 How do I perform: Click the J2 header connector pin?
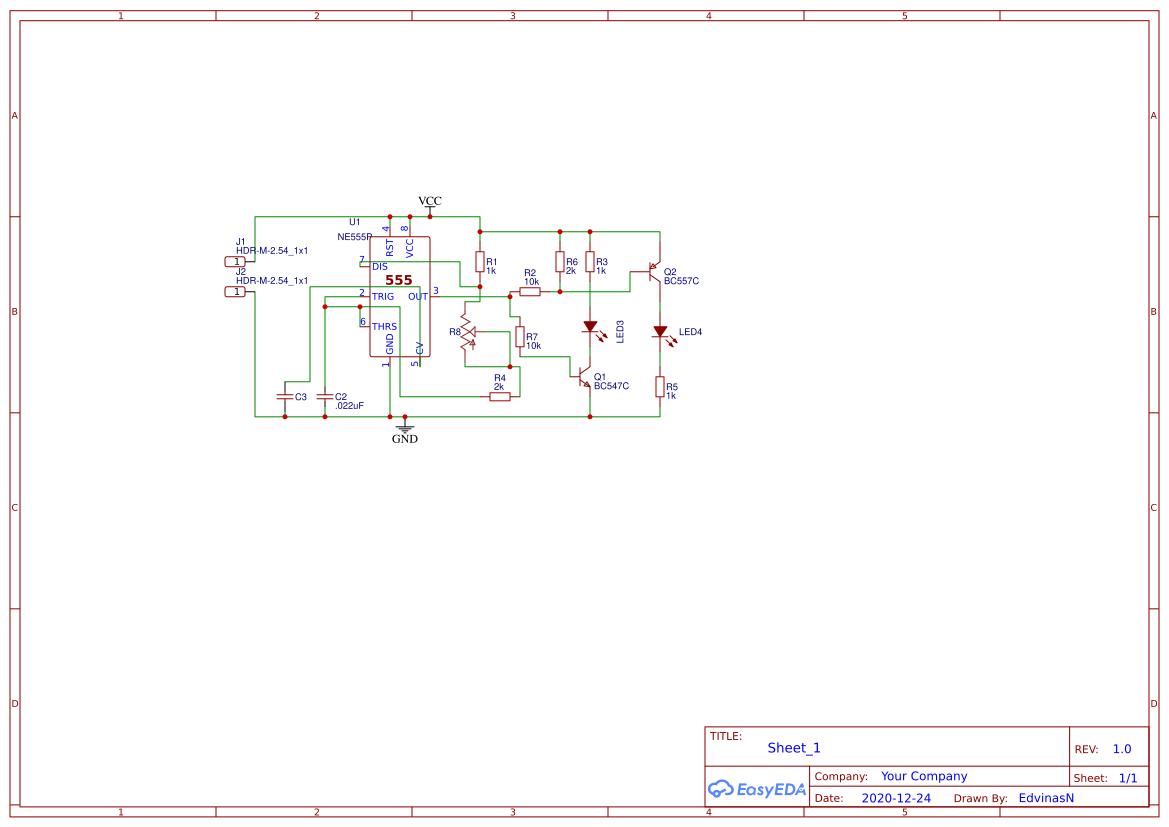click(236, 292)
